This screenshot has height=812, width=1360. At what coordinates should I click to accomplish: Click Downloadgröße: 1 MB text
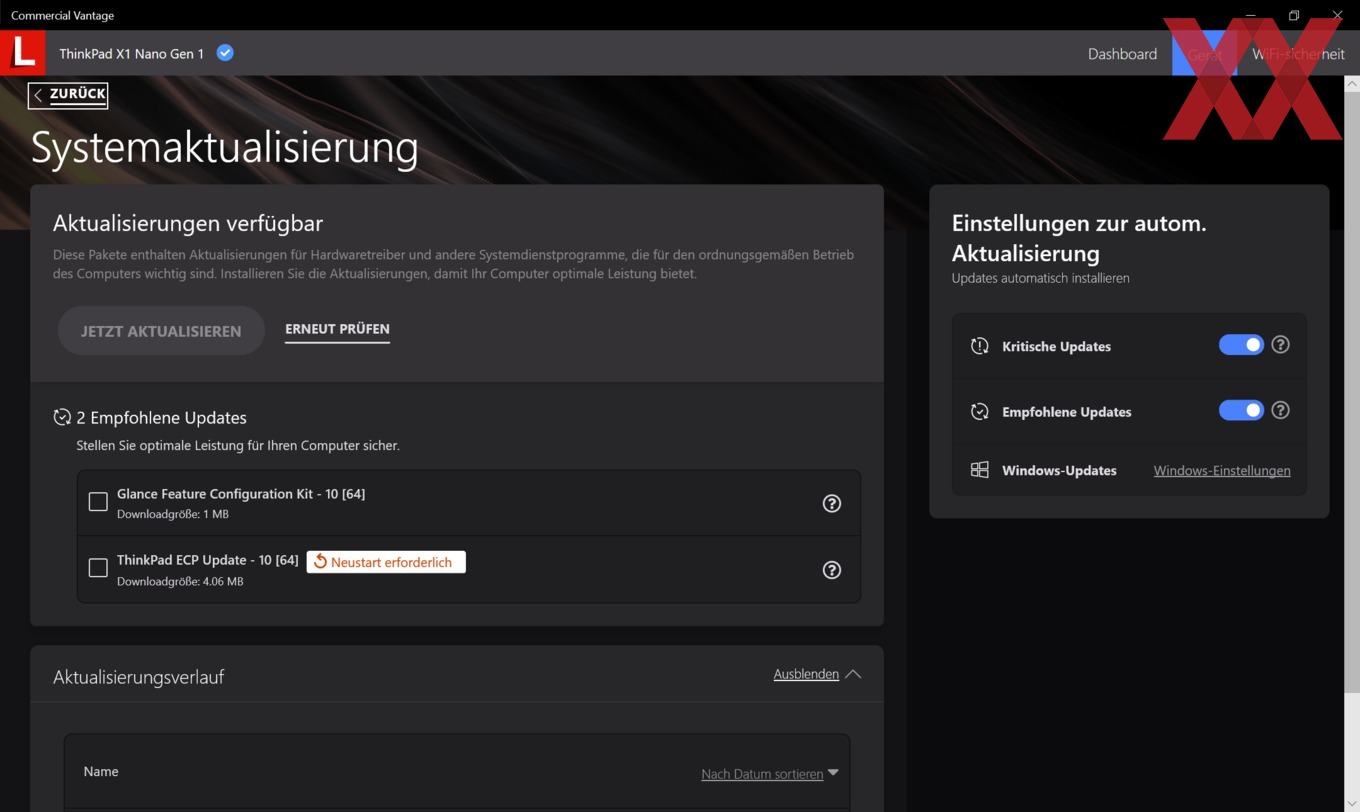(173, 514)
